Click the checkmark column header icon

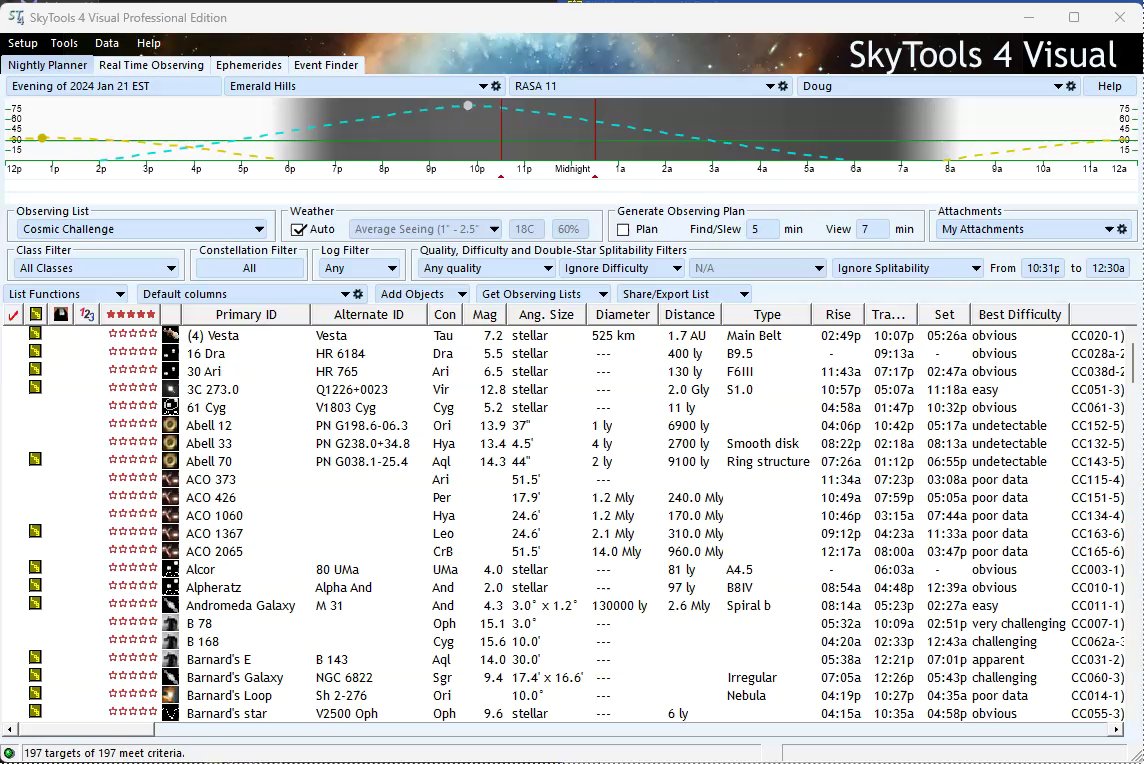pos(13,315)
